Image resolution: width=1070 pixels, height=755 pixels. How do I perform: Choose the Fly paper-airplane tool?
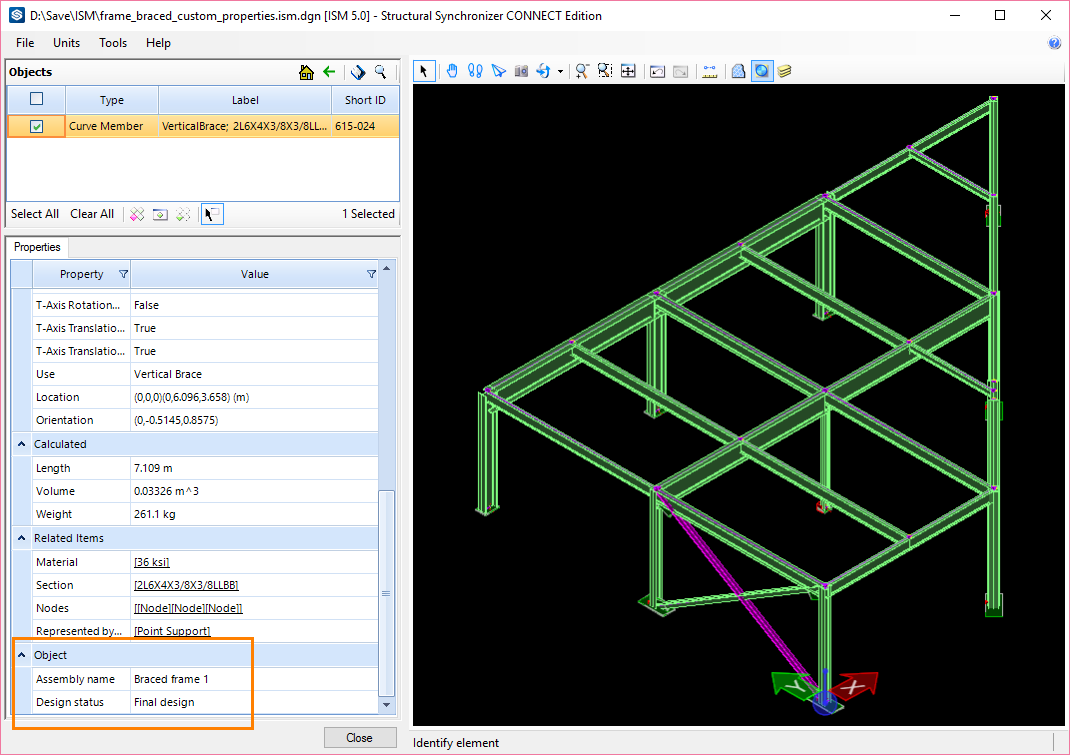pos(498,71)
